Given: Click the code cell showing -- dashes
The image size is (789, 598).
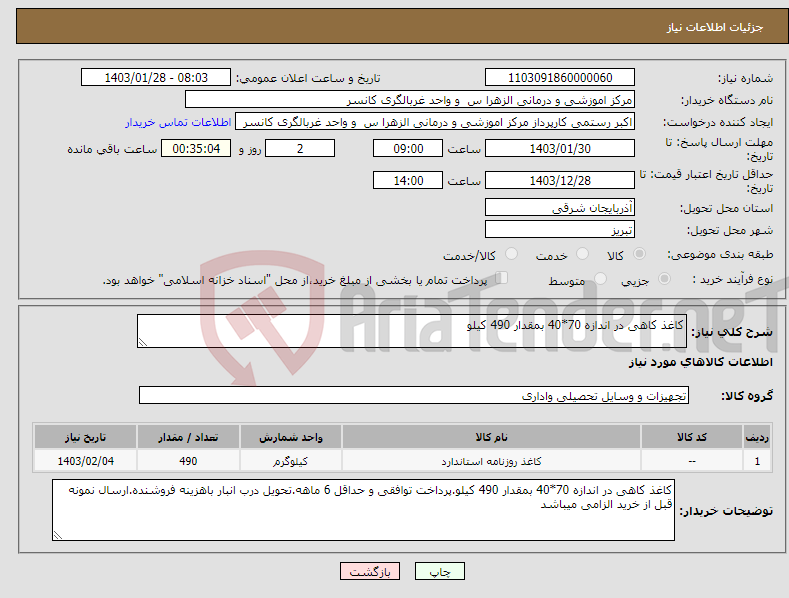Looking at the screenshot, I should (692, 461).
